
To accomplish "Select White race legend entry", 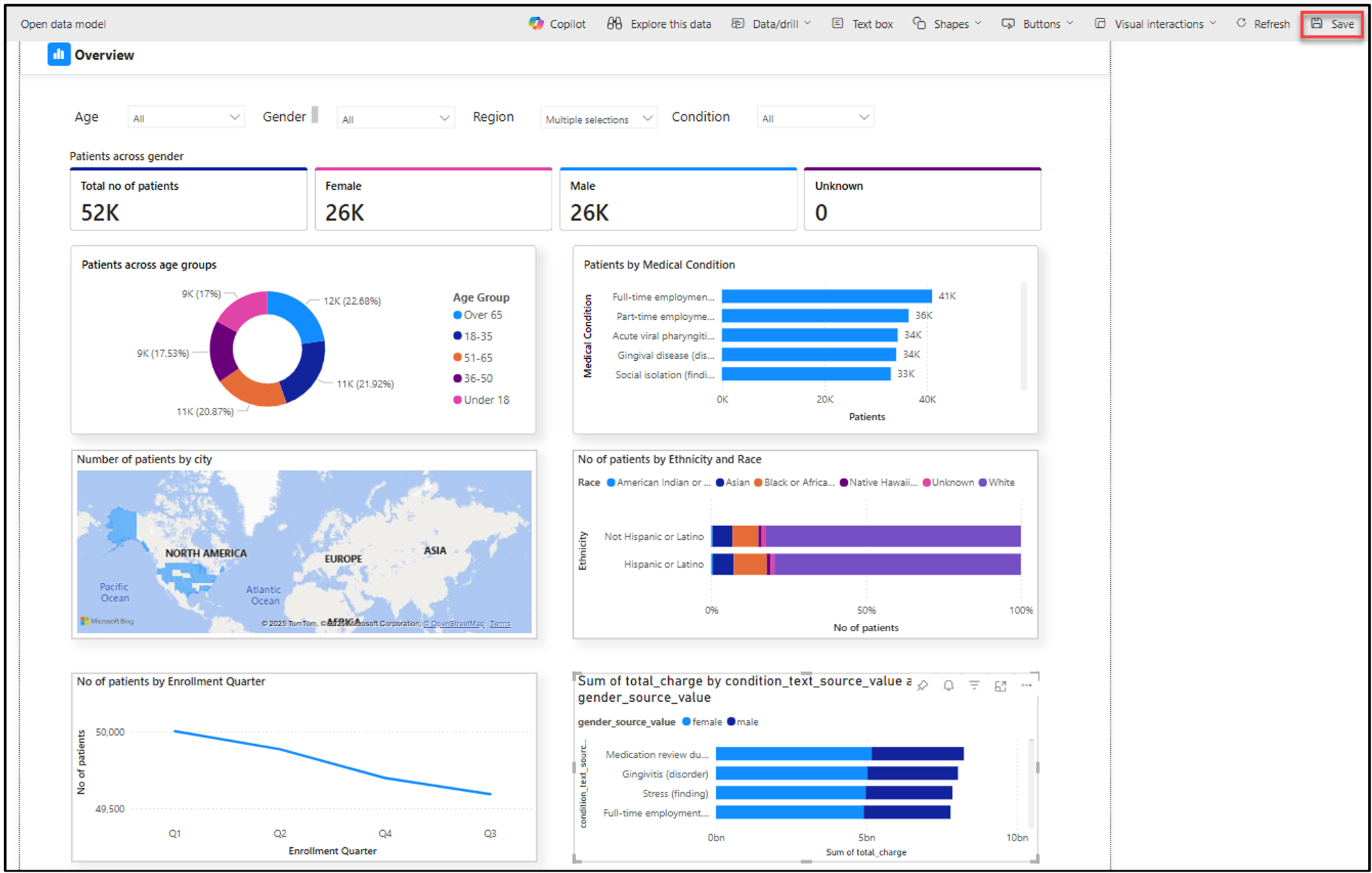I will (x=997, y=482).
